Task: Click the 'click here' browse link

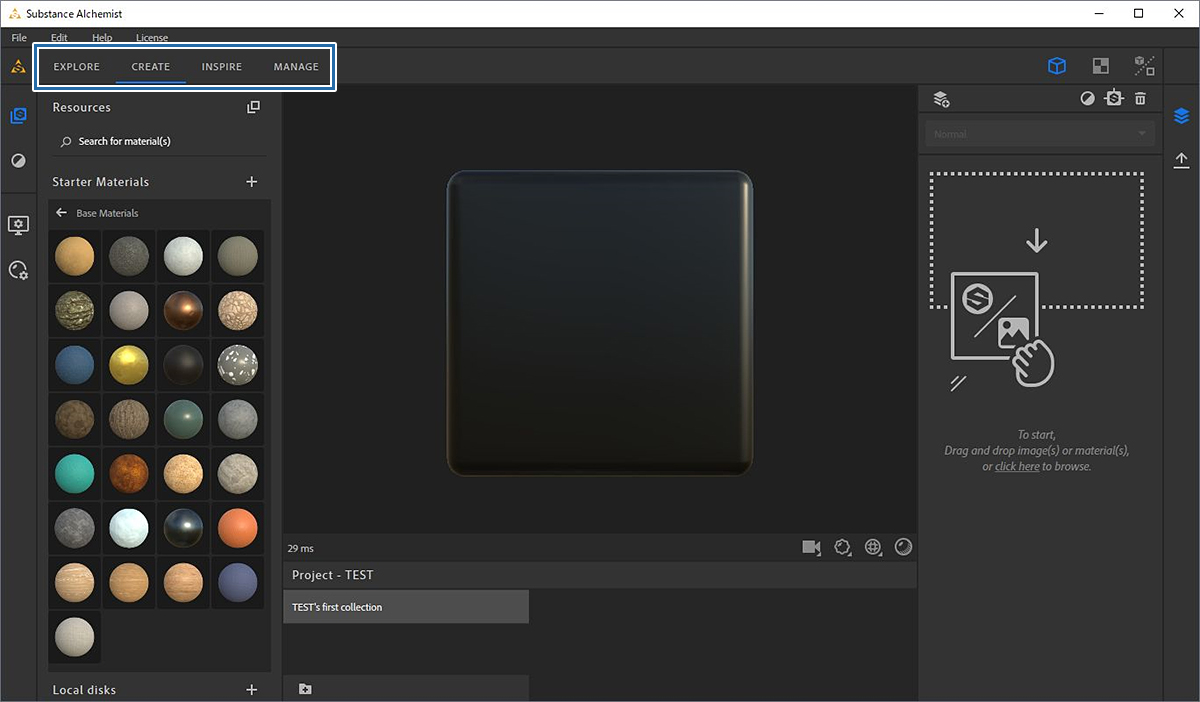Action: click(1017, 467)
